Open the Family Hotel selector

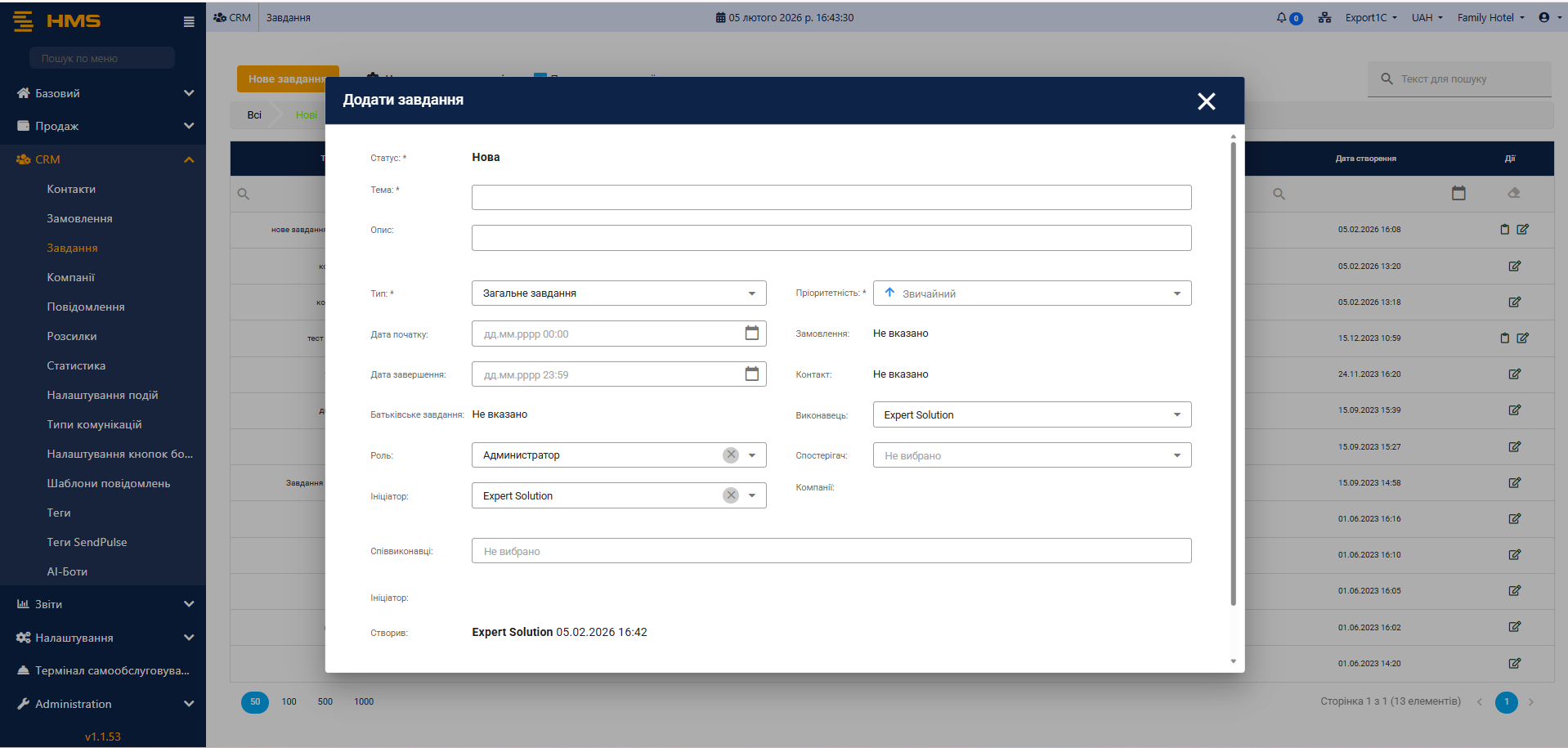(1490, 17)
